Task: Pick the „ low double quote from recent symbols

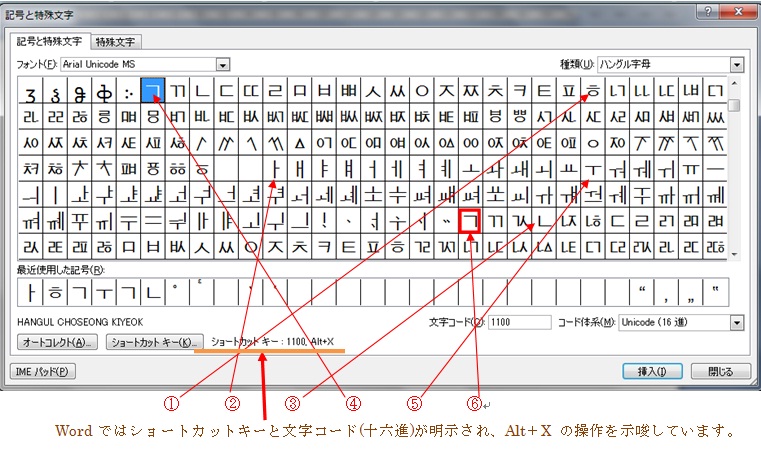Action: point(691,292)
